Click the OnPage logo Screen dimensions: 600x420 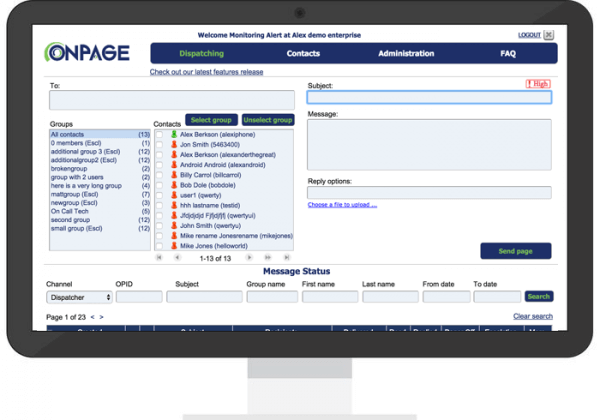[x=87, y=52]
